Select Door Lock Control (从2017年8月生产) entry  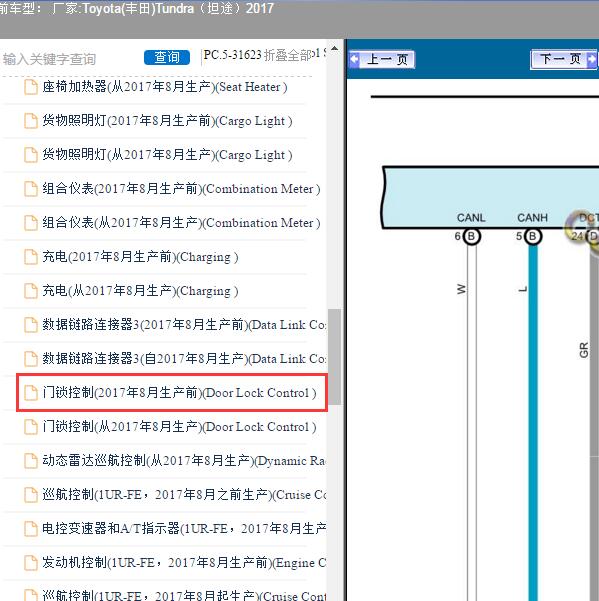(179, 427)
